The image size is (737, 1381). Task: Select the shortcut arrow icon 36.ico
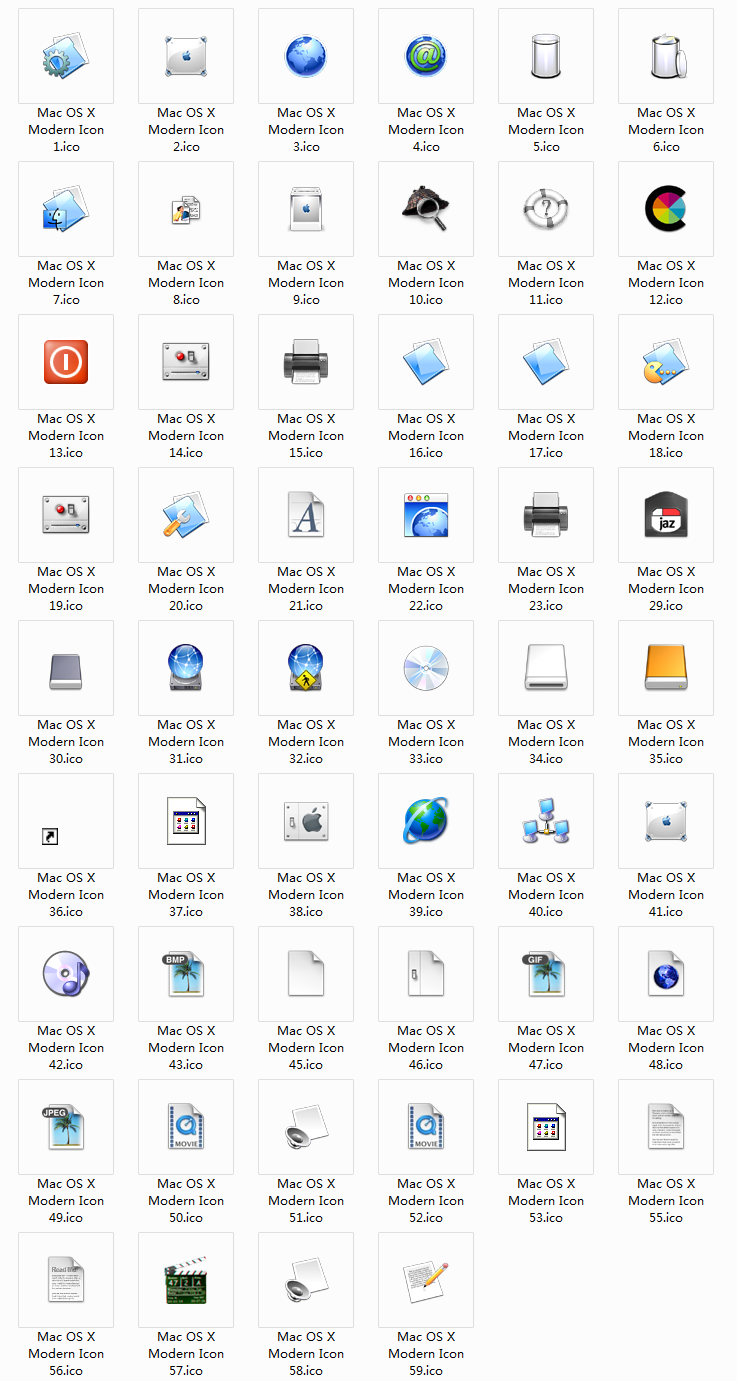click(x=50, y=836)
